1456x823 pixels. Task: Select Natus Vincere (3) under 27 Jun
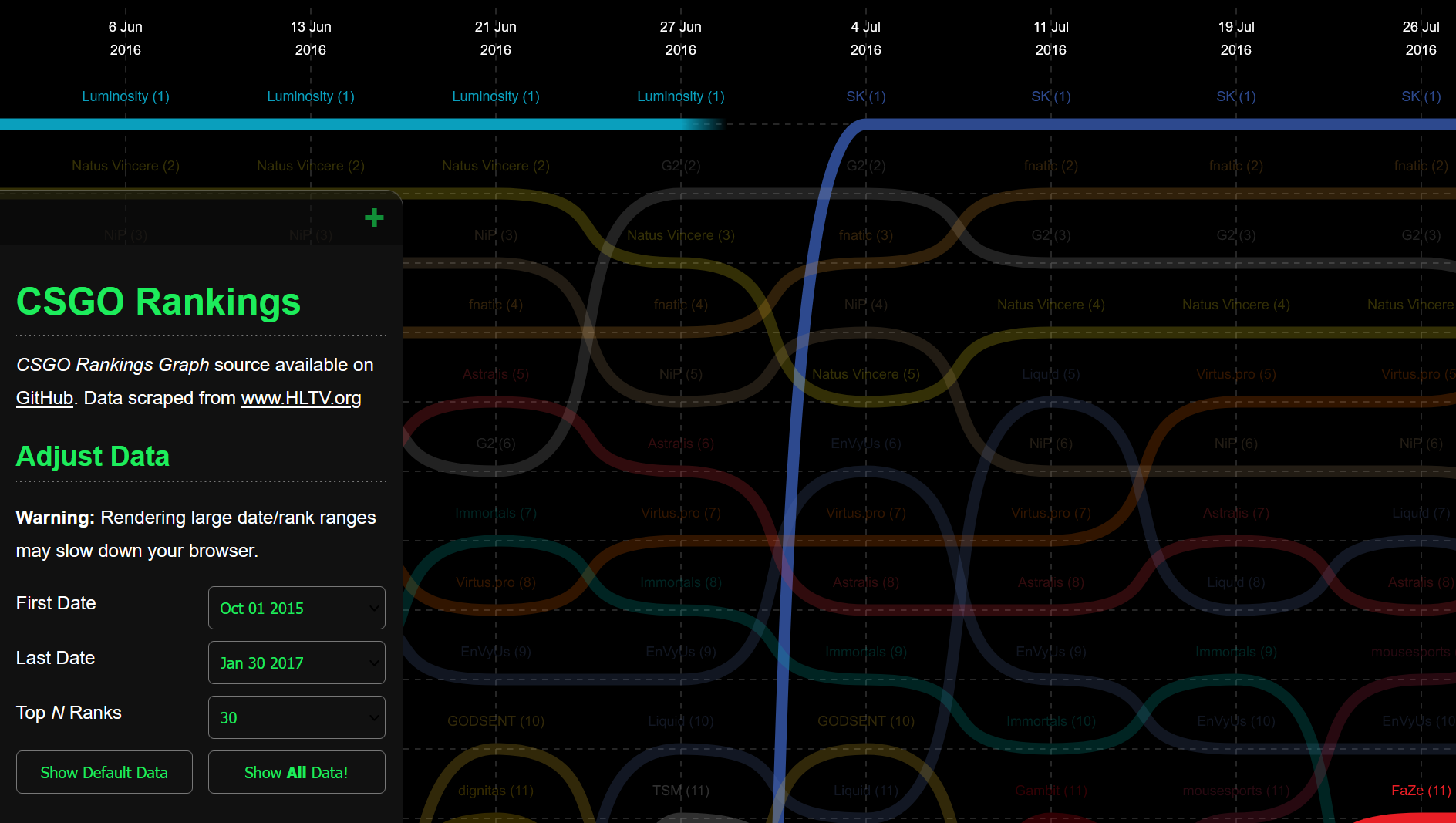(681, 235)
